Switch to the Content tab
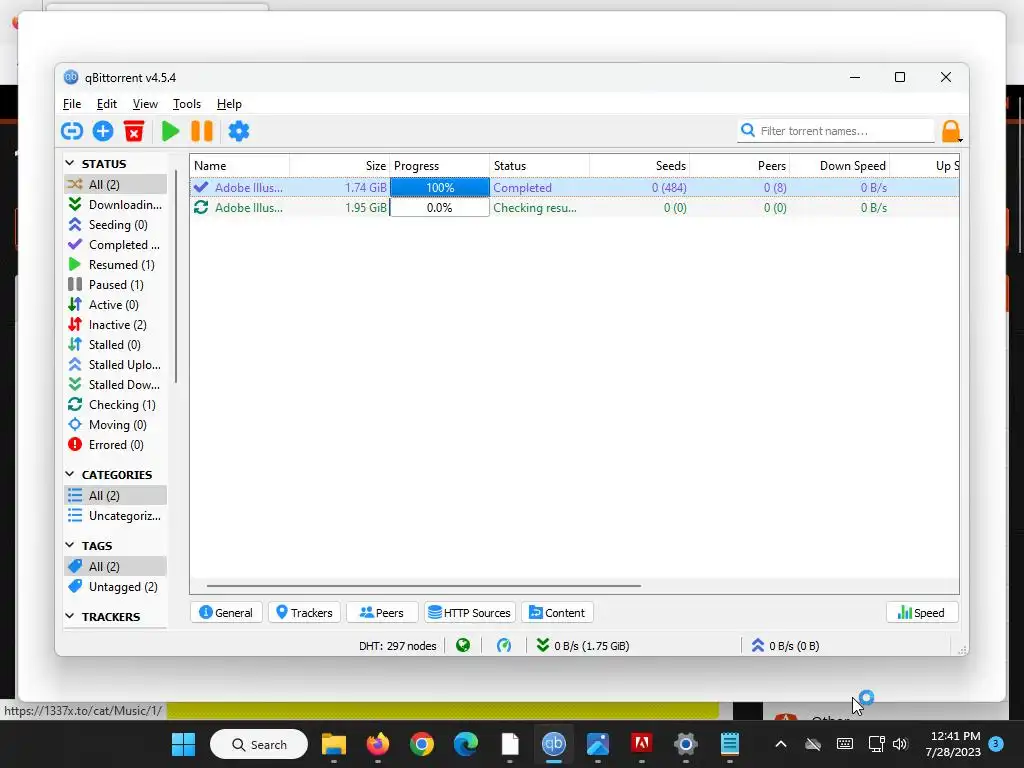This screenshot has height=768, width=1024. [x=557, y=613]
